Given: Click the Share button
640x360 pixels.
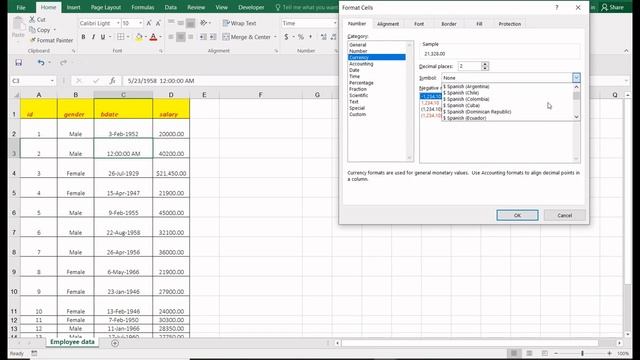Looking at the screenshot, I should (612, 7).
